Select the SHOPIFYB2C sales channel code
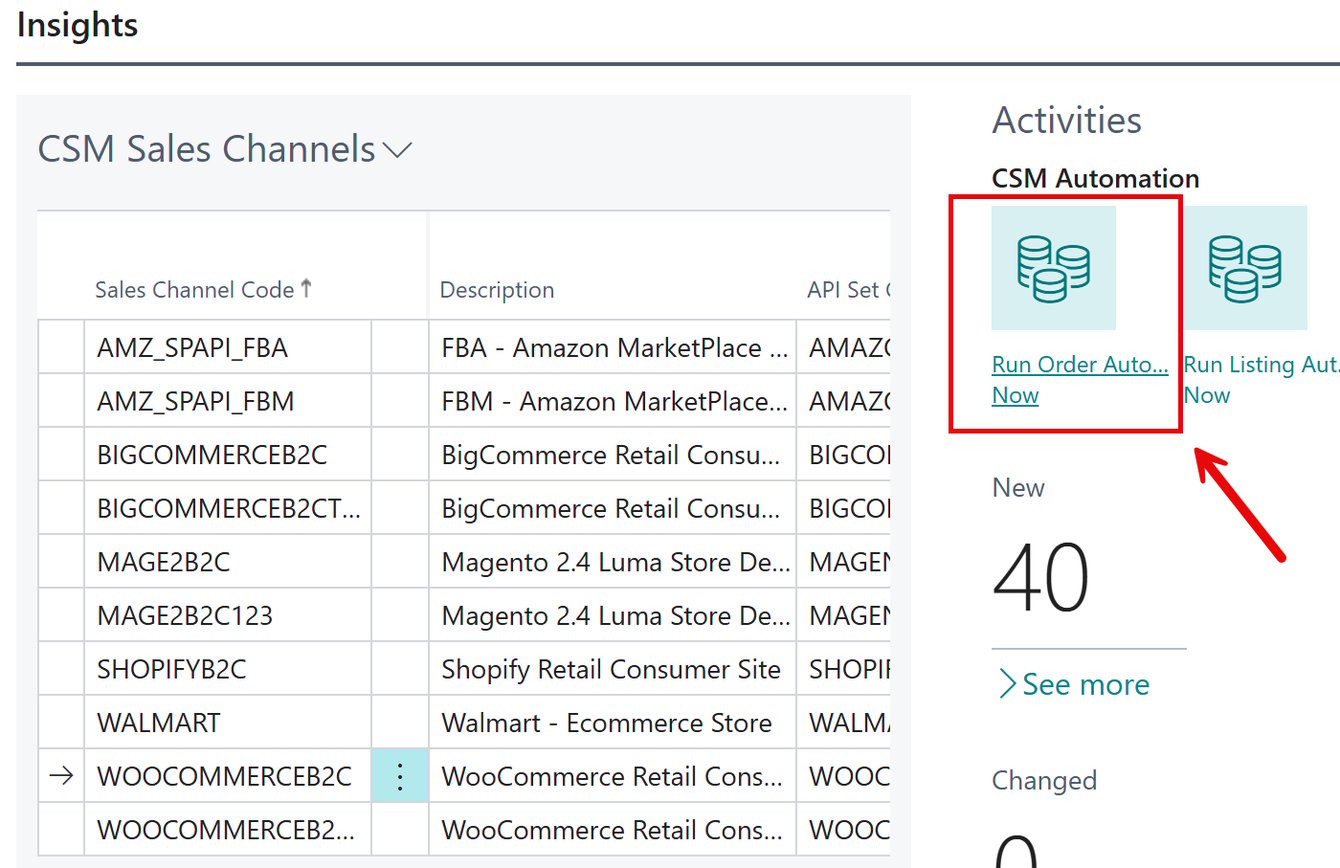1340x868 pixels. pyautogui.click(x=171, y=669)
